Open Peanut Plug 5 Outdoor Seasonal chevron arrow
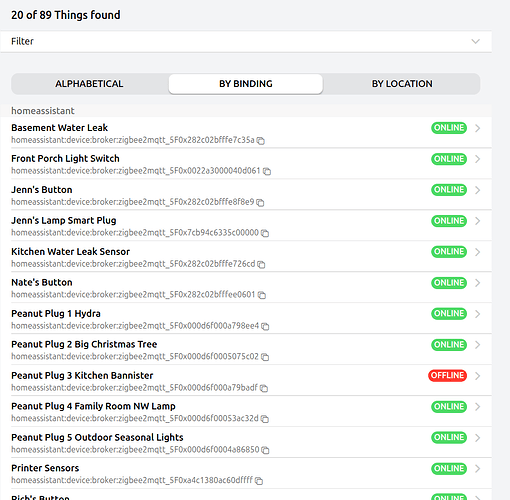 [x=478, y=438]
